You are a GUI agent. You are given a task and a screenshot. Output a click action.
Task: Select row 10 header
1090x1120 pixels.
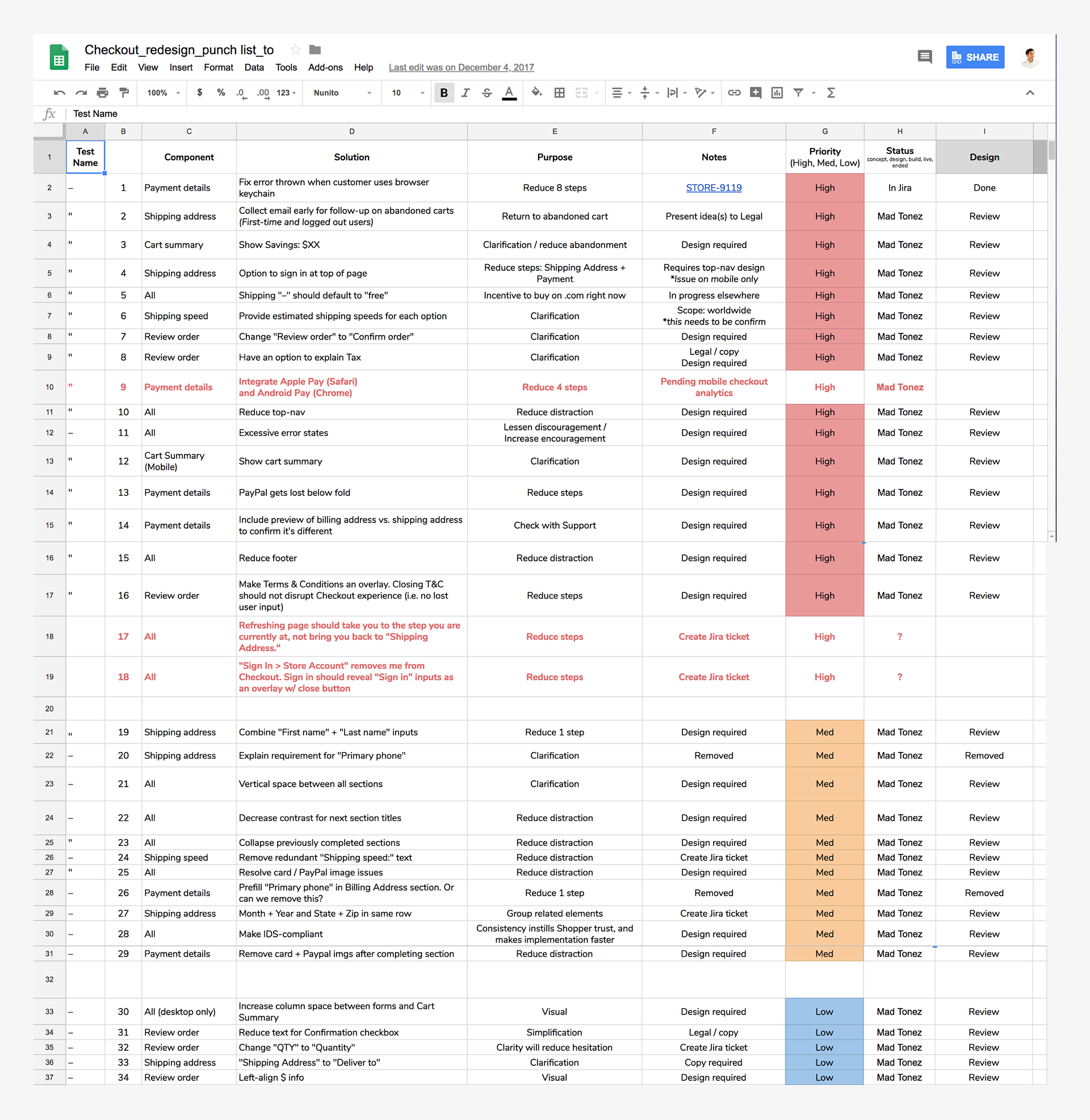coord(49,387)
